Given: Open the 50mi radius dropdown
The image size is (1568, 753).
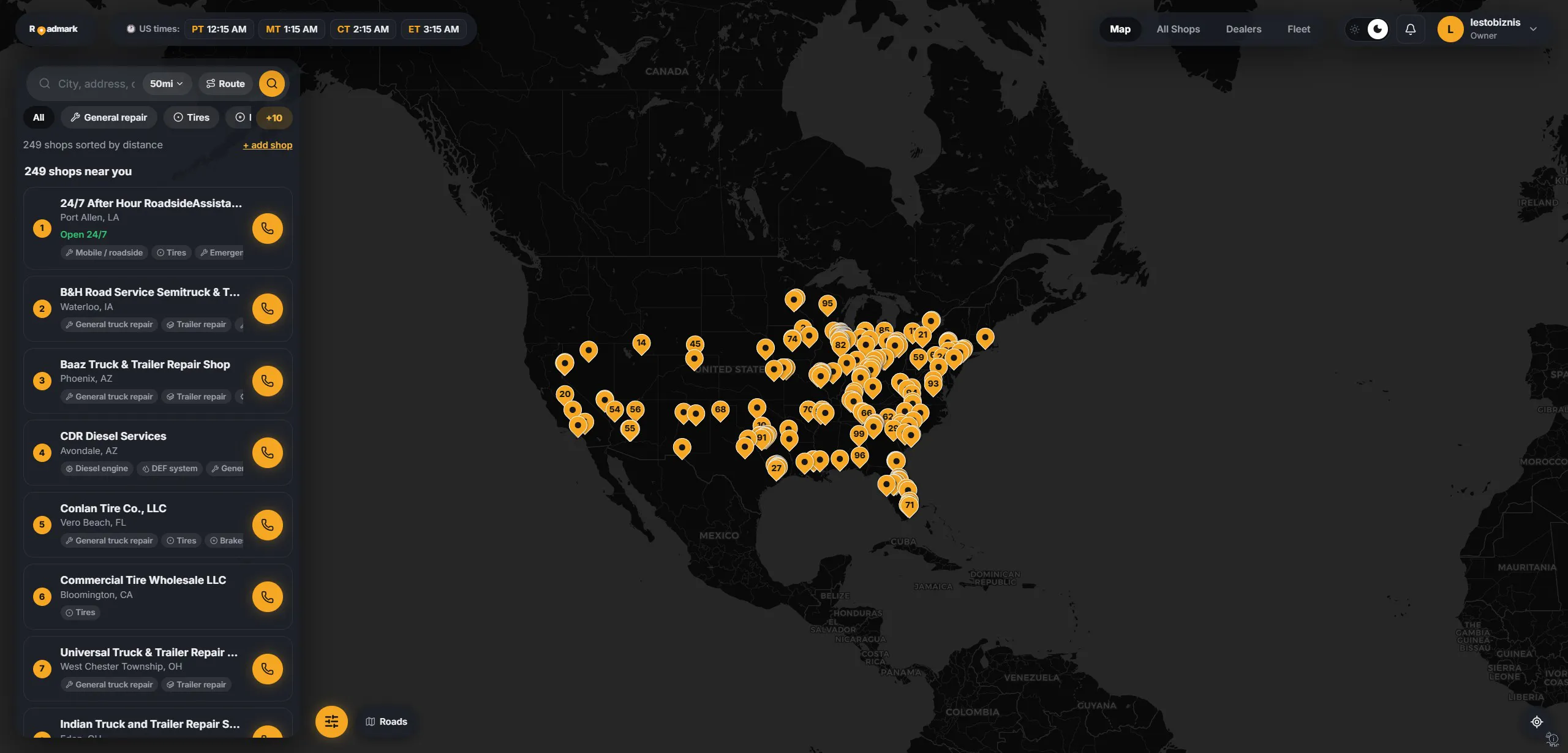Looking at the screenshot, I should (167, 83).
